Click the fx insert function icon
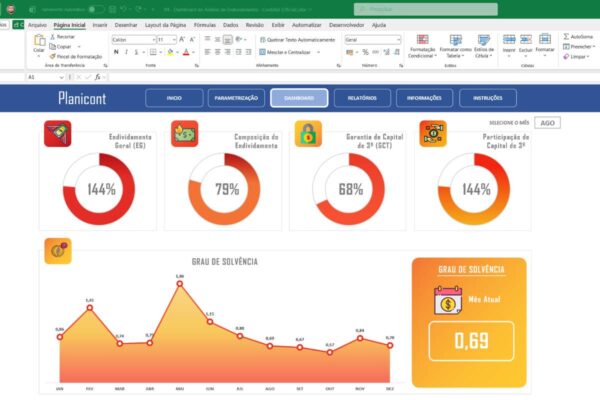The height and width of the screenshot is (400, 600). click(98, 77)
